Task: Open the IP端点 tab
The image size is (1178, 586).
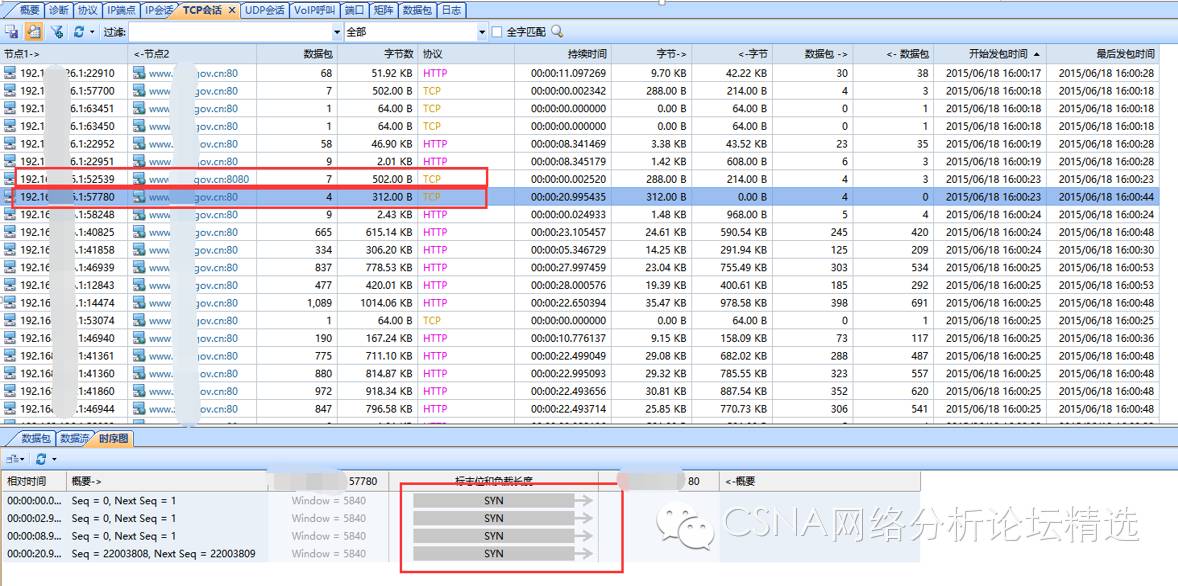Action: pos(122,11)
